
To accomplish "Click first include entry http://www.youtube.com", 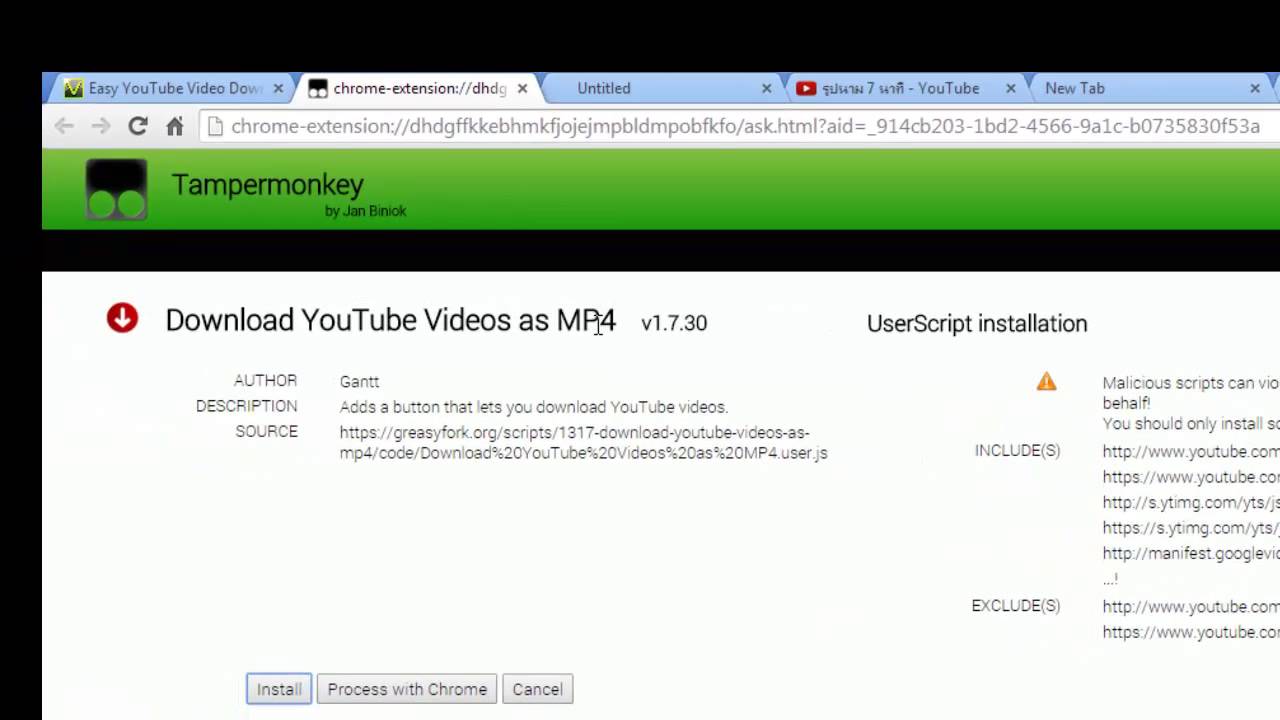I will [1191, 452].
